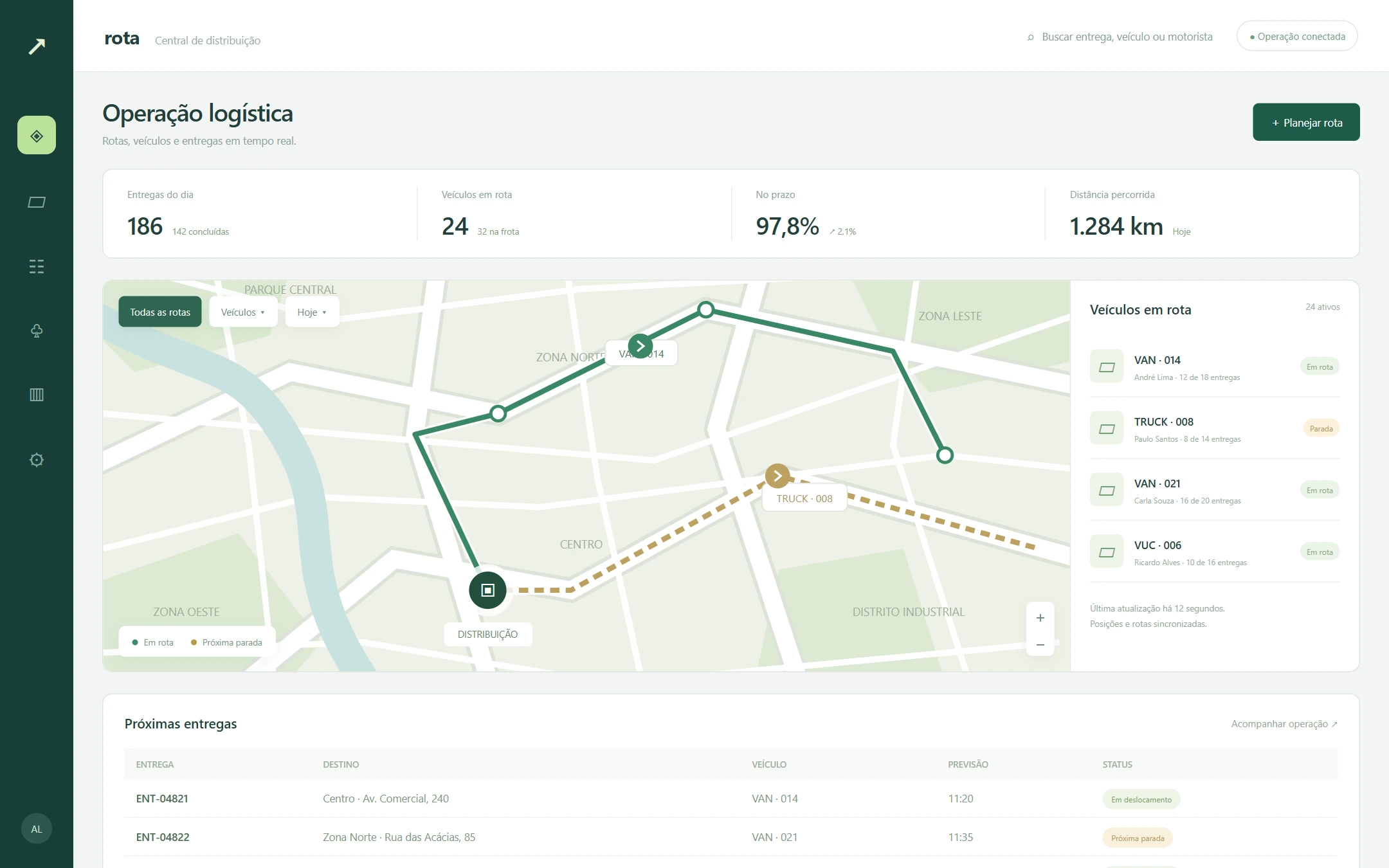Click the 1.284 km distance value
The width and height of the screenshot is (1389, 868).
tap(1116, 226)
